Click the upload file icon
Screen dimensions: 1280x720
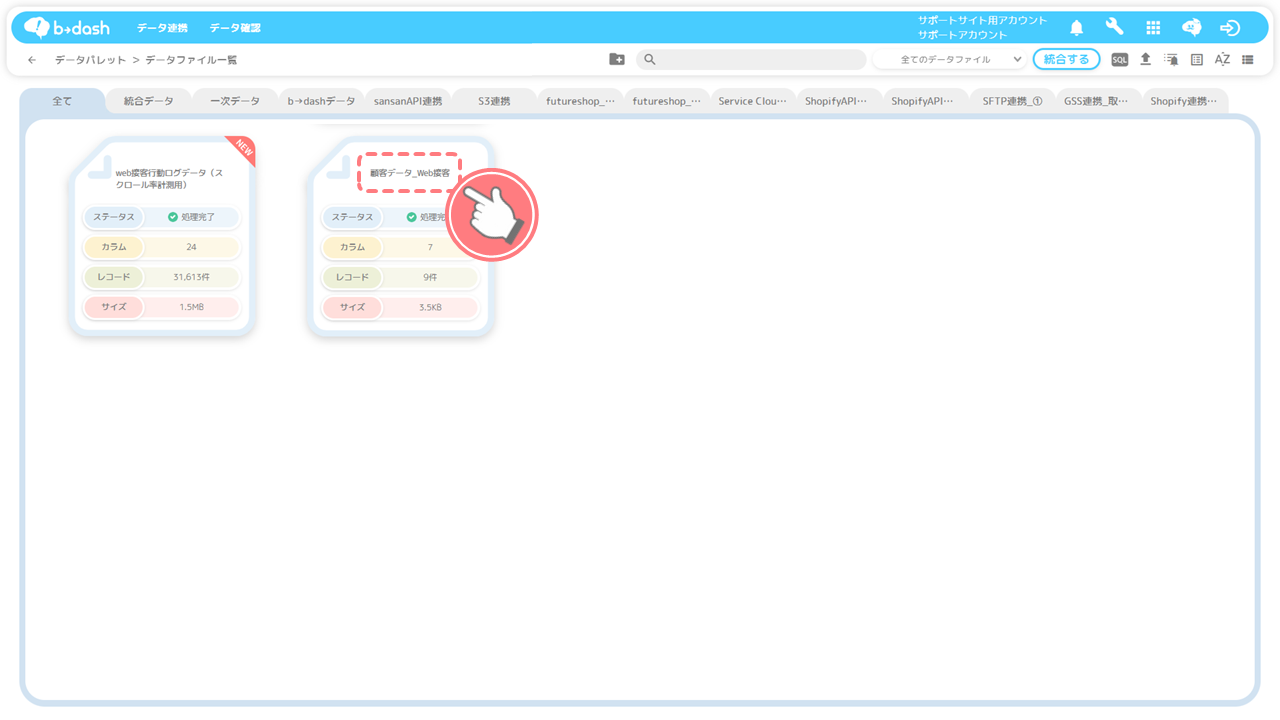(1146, 59)
